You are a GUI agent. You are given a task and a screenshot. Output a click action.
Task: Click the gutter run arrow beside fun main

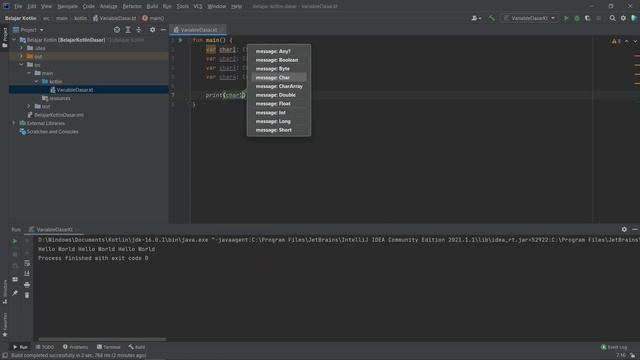pos(180,40)
